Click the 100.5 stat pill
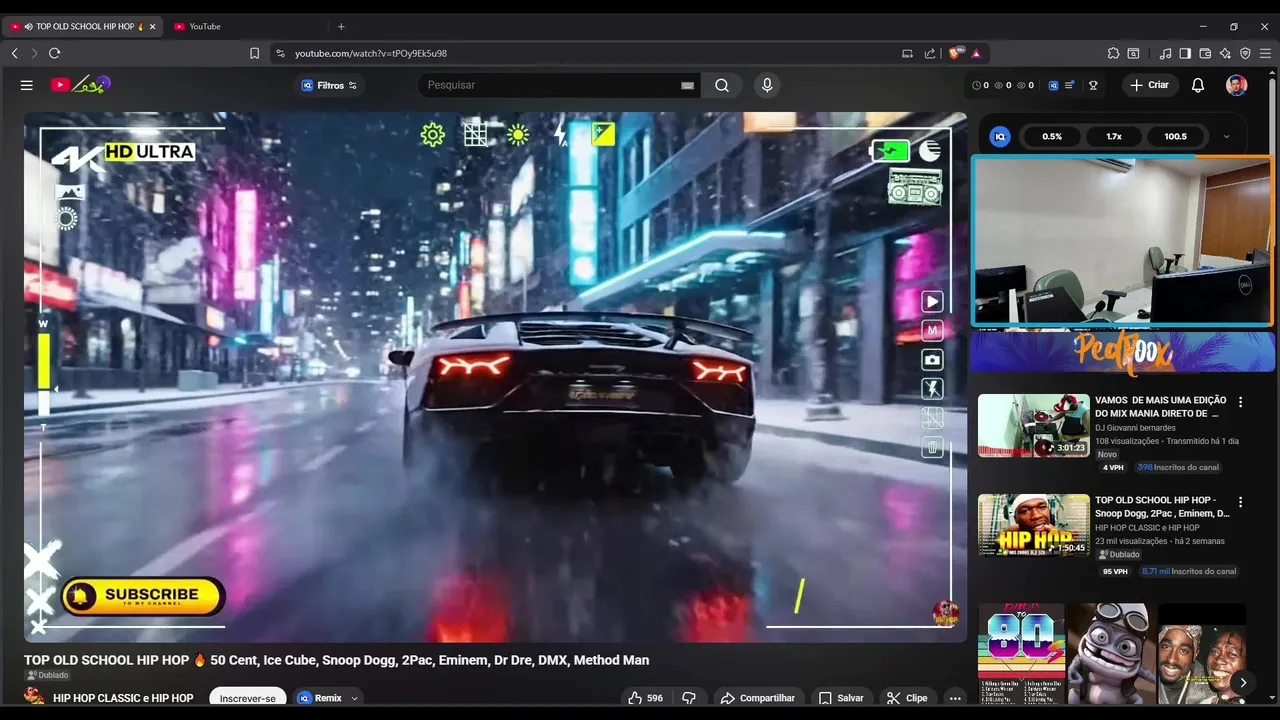1280x720 pixels. coord(1176,136)
